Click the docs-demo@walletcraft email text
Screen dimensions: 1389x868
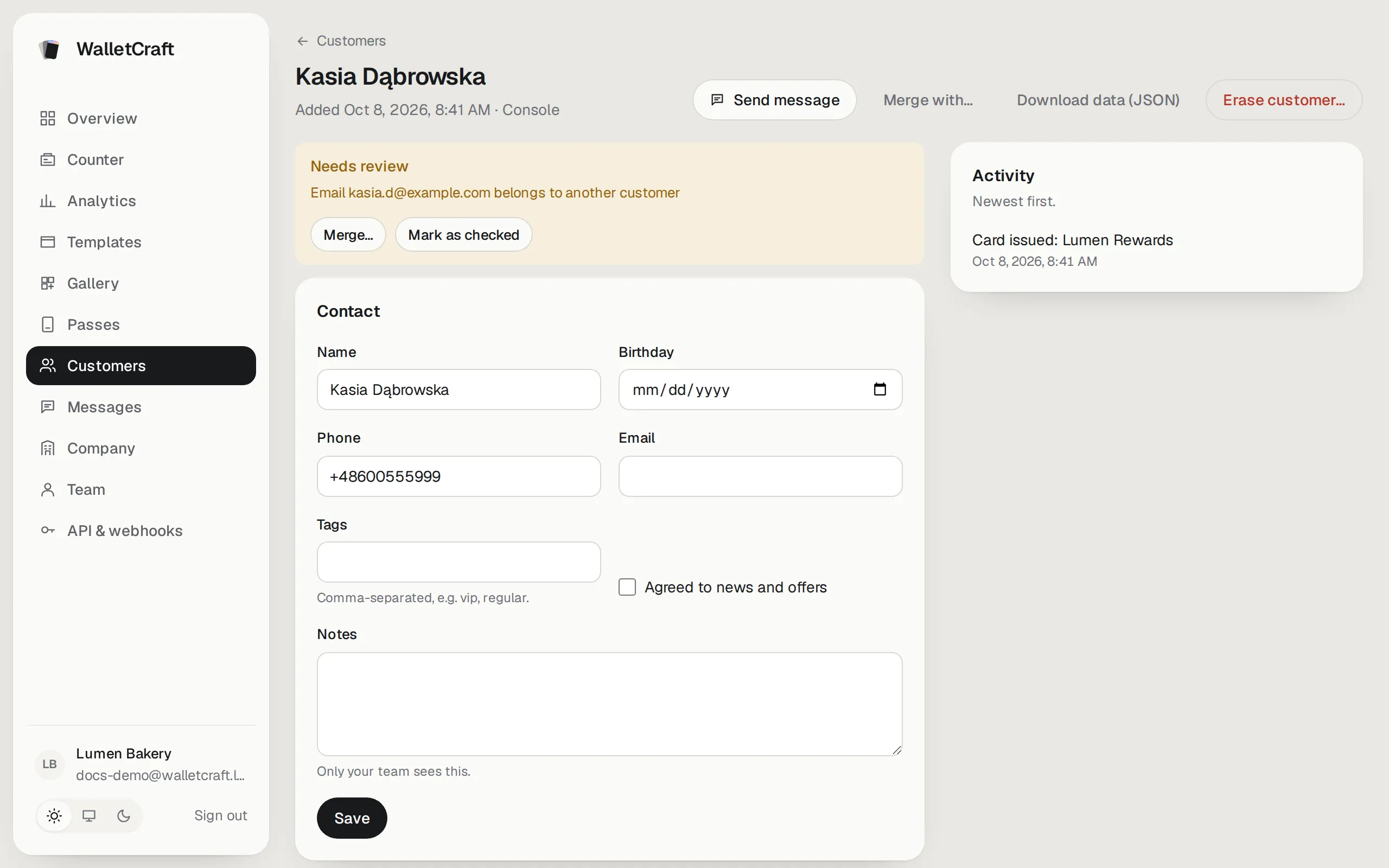160,776
